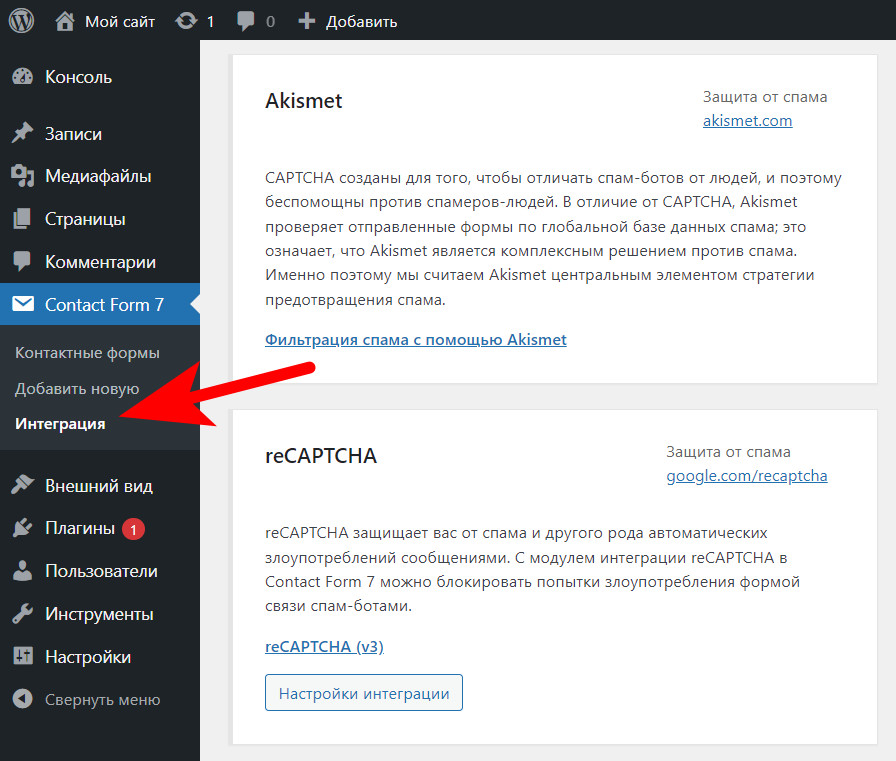Click the red plugins update badge
This screenshot has height=761, width=896.
pyautogui.click(x=133, y=529)
